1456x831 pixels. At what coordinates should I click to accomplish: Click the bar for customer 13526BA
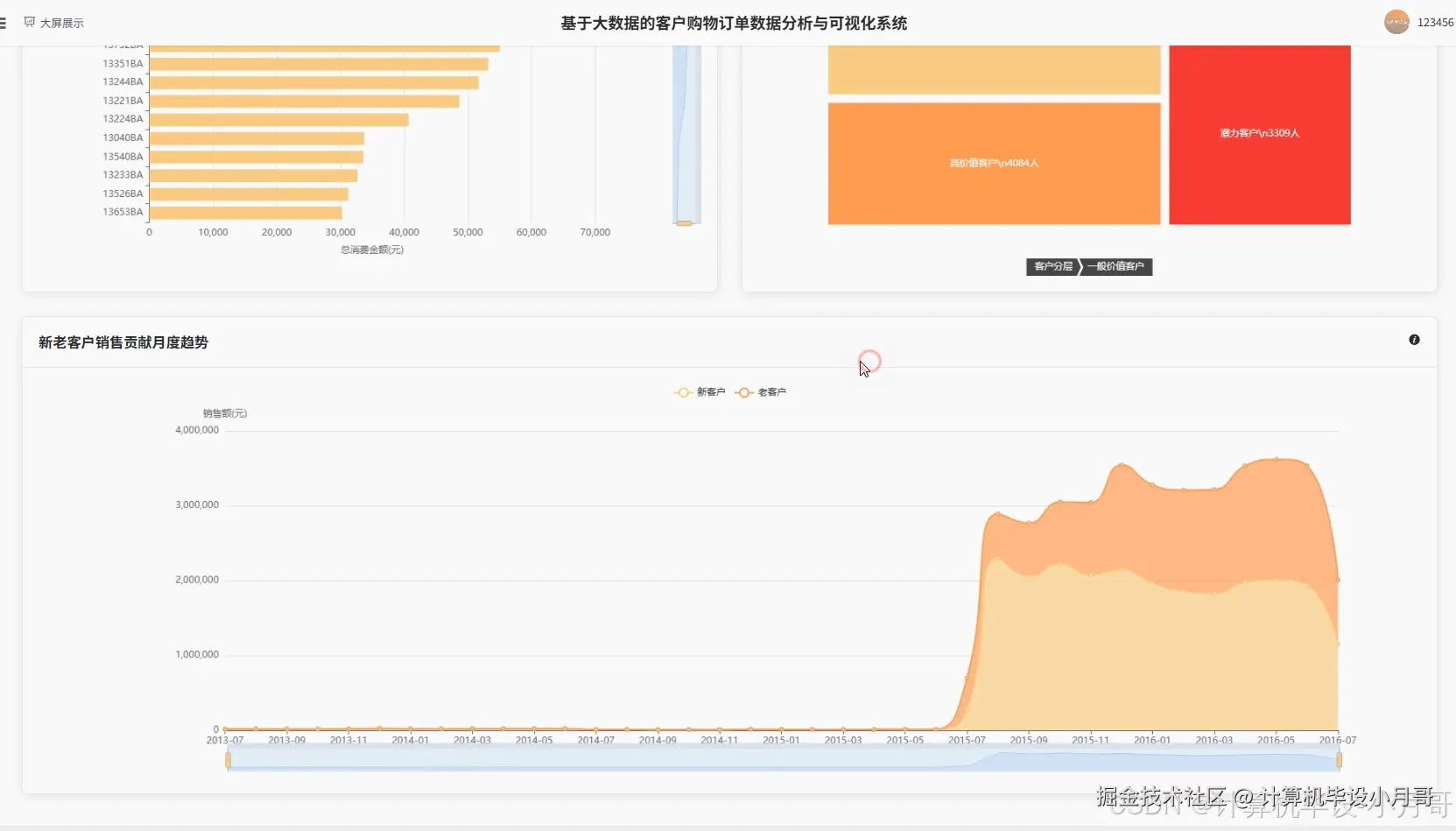(x=249, y=194)
